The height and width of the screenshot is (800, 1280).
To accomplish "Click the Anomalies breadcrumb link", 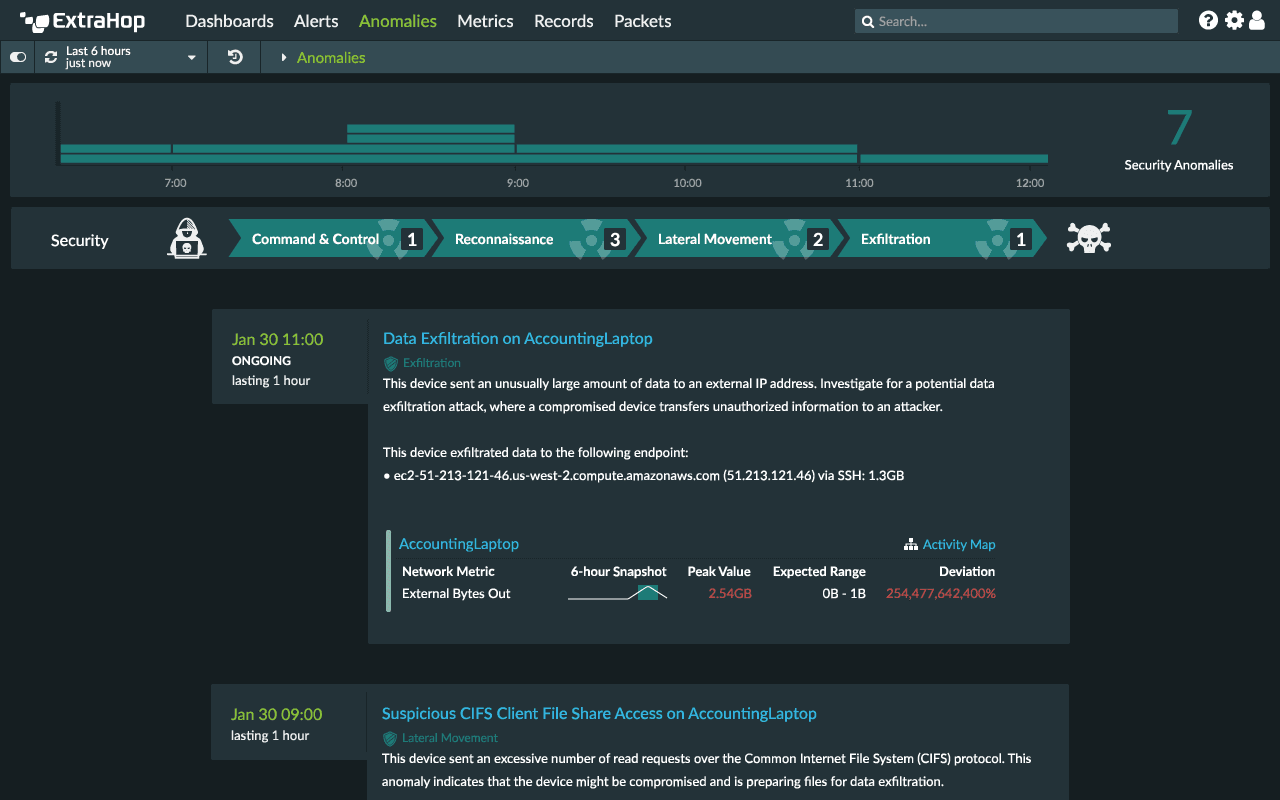I will (x=331, y=58).
